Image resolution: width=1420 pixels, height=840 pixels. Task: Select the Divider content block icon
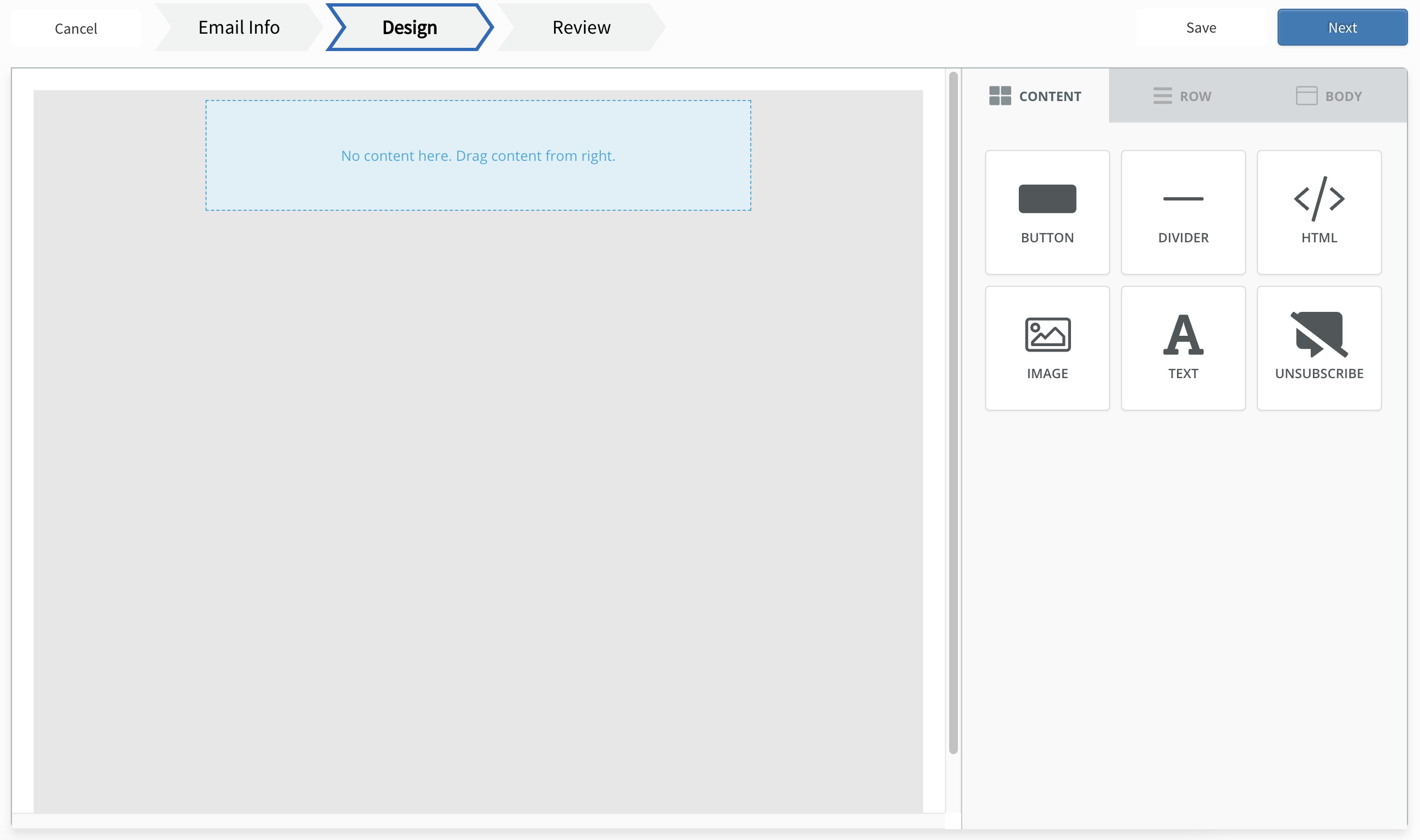(x=1183, y=199)
